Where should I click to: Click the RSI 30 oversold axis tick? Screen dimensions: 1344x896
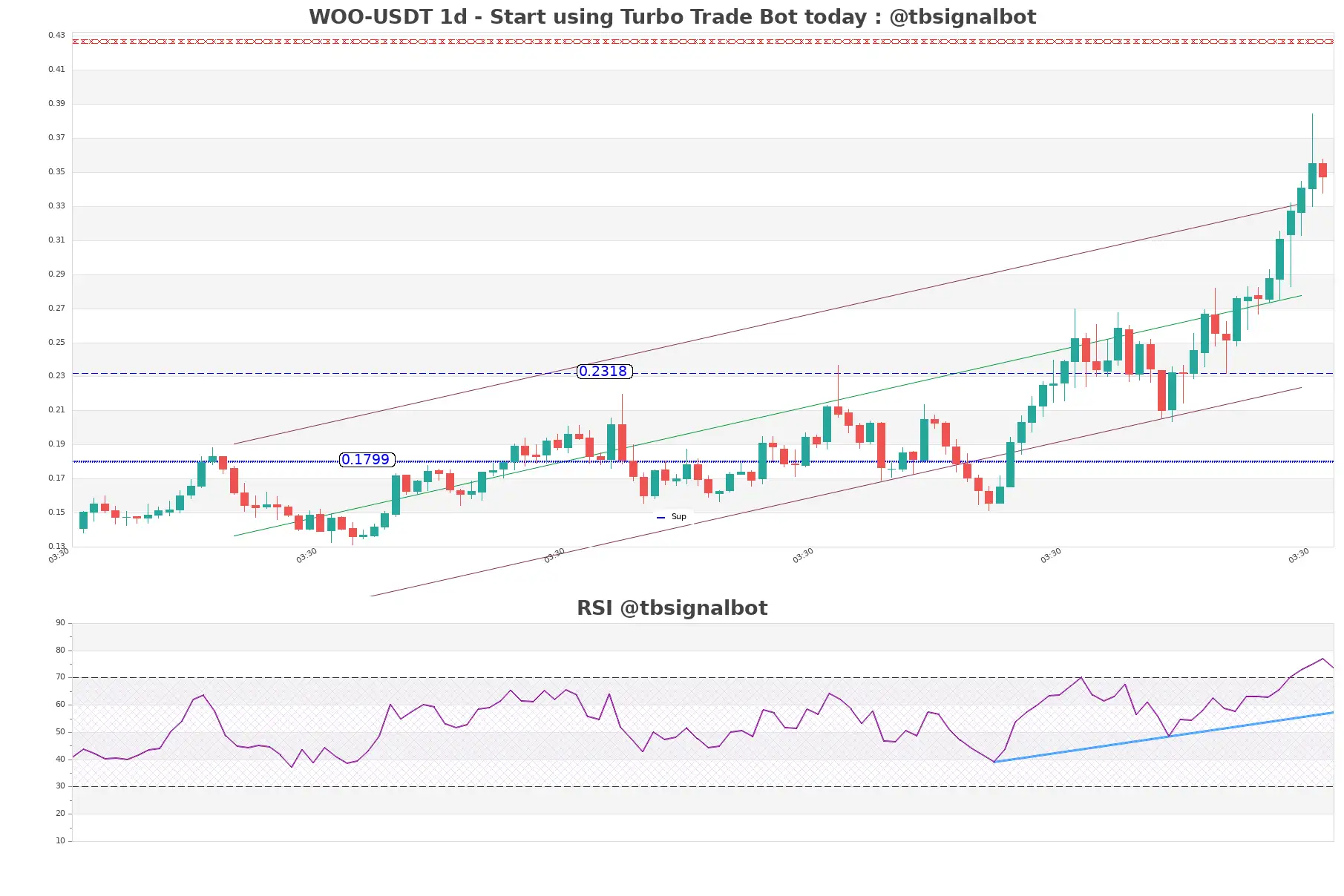[x=60, y=785]
